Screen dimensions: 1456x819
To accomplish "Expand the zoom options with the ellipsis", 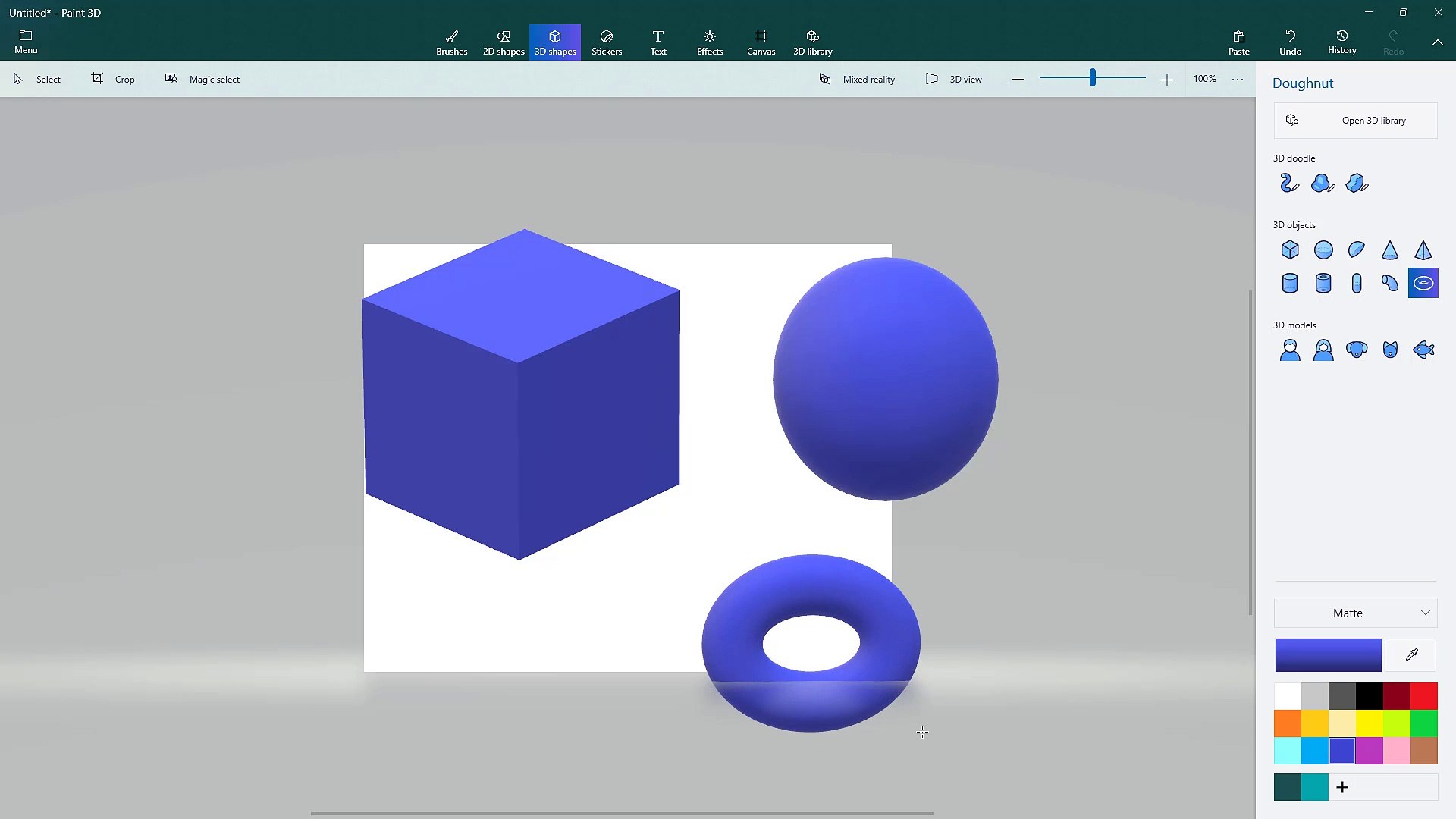I will coord(1238,79).
